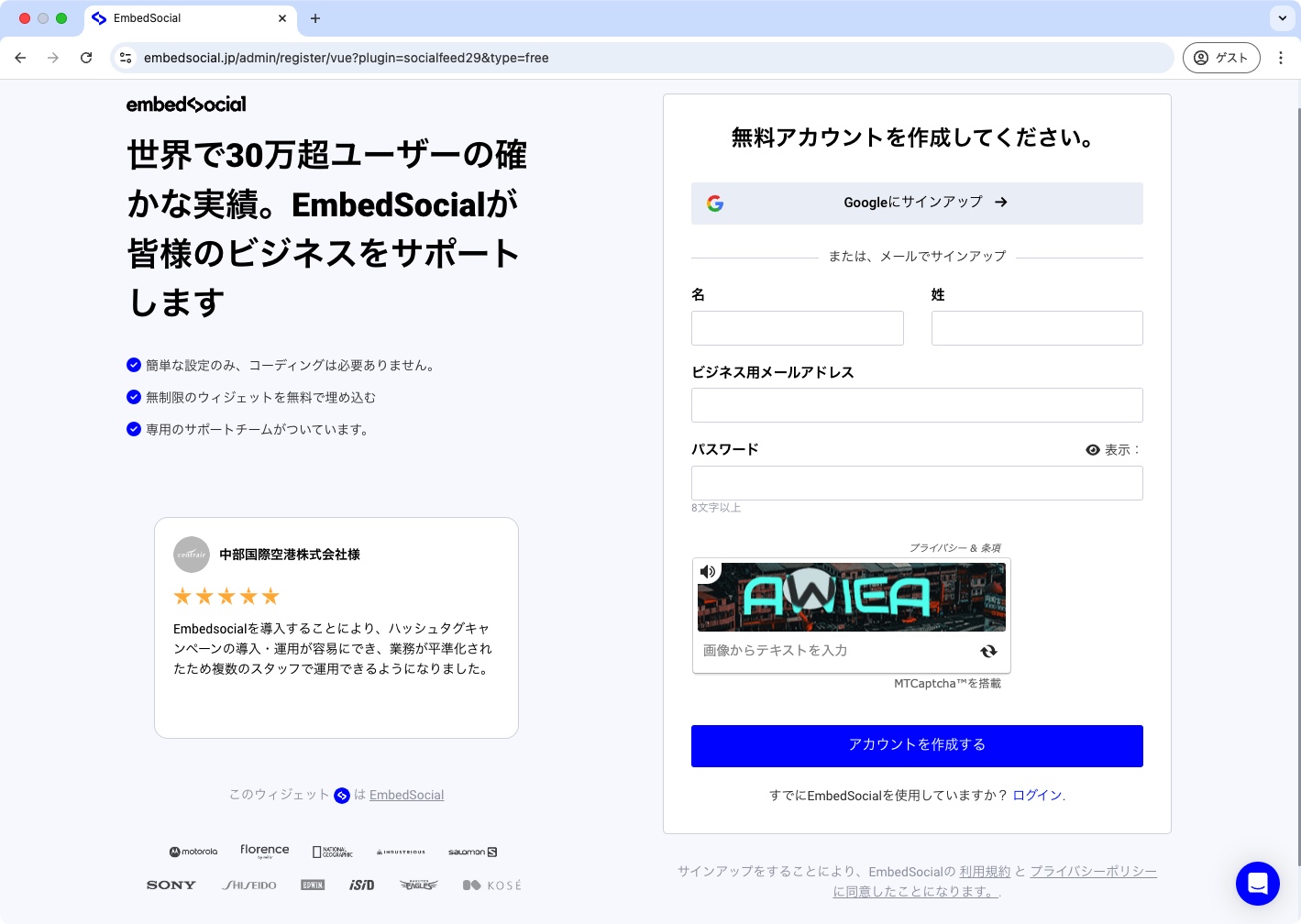Focus the first name (名) field
Viewport: 1301px width, 924px height.
pos(798,328)
